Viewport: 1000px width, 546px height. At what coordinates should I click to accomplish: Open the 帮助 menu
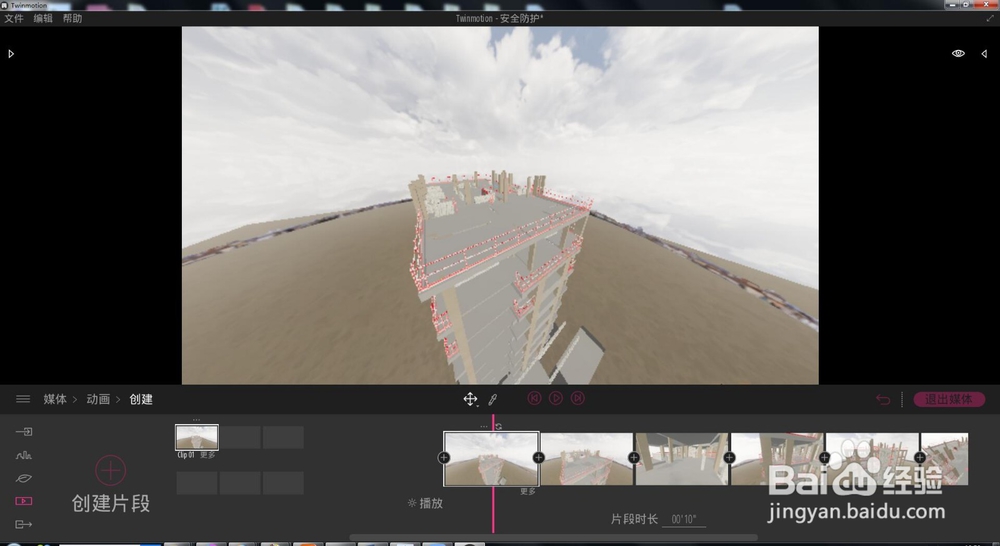coord(72,18)
